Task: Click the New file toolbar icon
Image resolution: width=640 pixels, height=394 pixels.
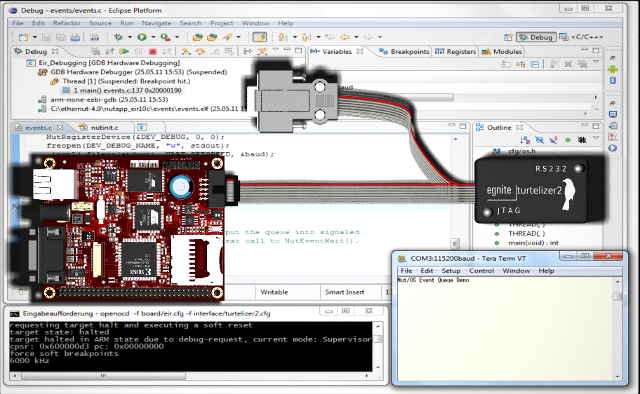Action: pos(23,38)
